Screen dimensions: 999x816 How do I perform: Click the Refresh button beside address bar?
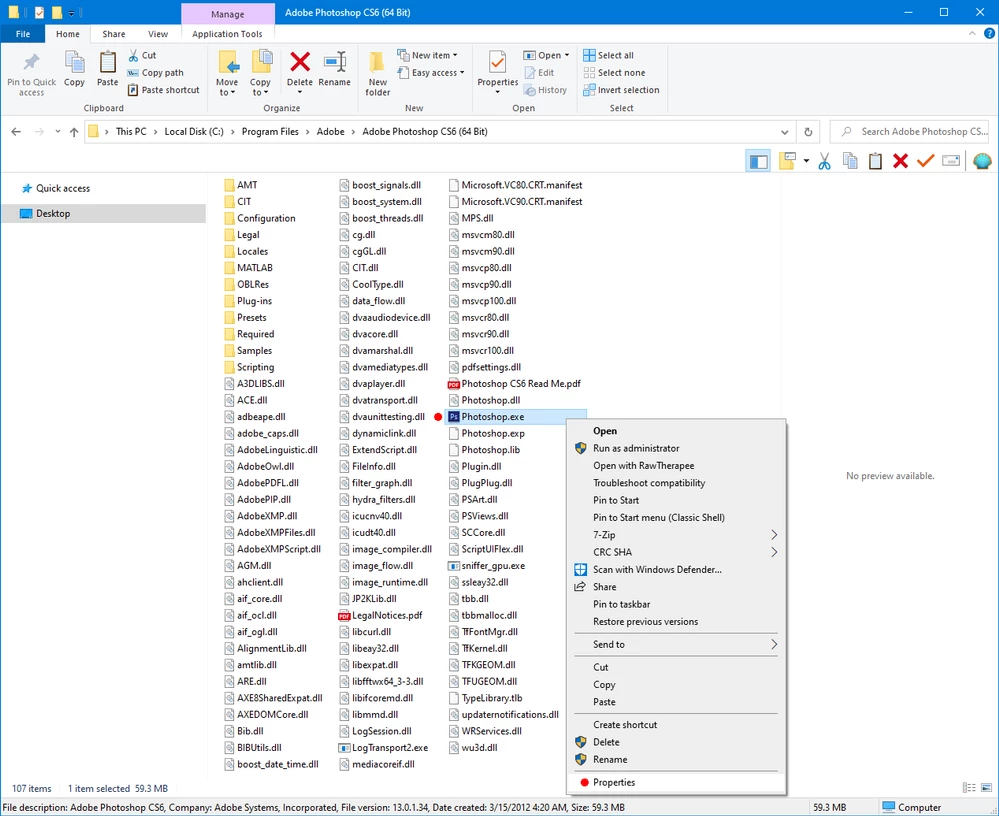(x=808, y=132)
